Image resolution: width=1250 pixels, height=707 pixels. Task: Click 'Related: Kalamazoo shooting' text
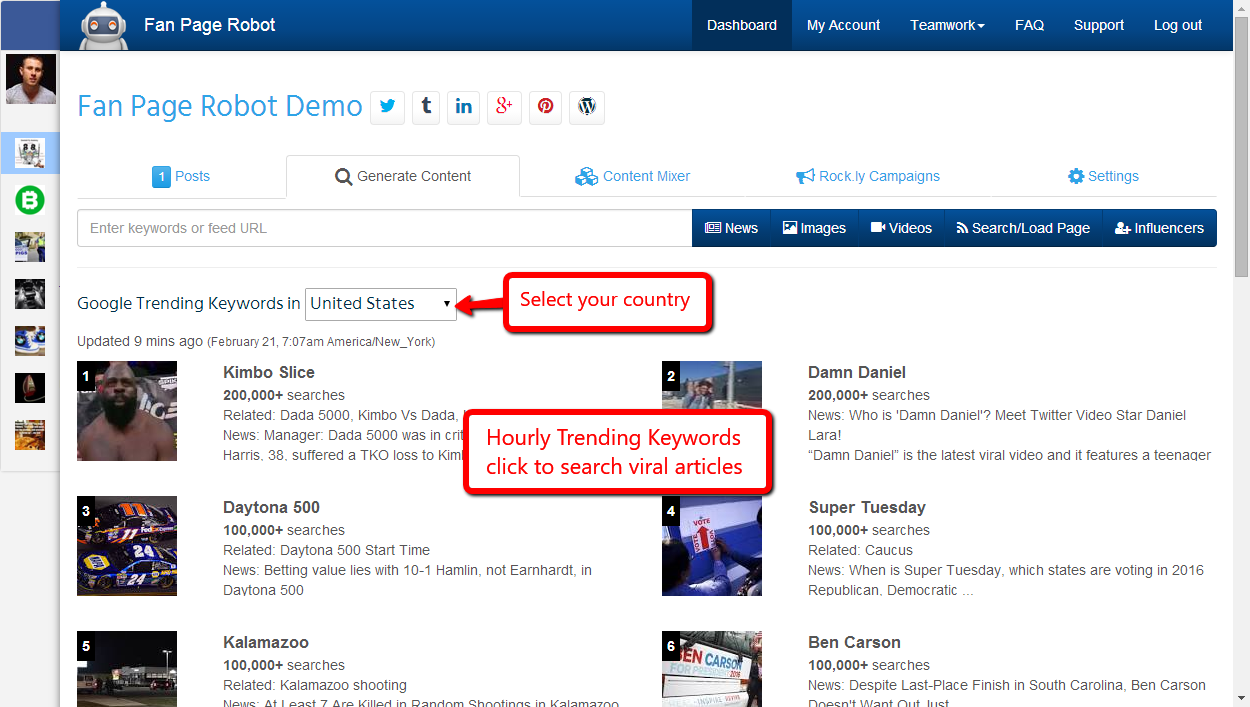pos(315,685)
